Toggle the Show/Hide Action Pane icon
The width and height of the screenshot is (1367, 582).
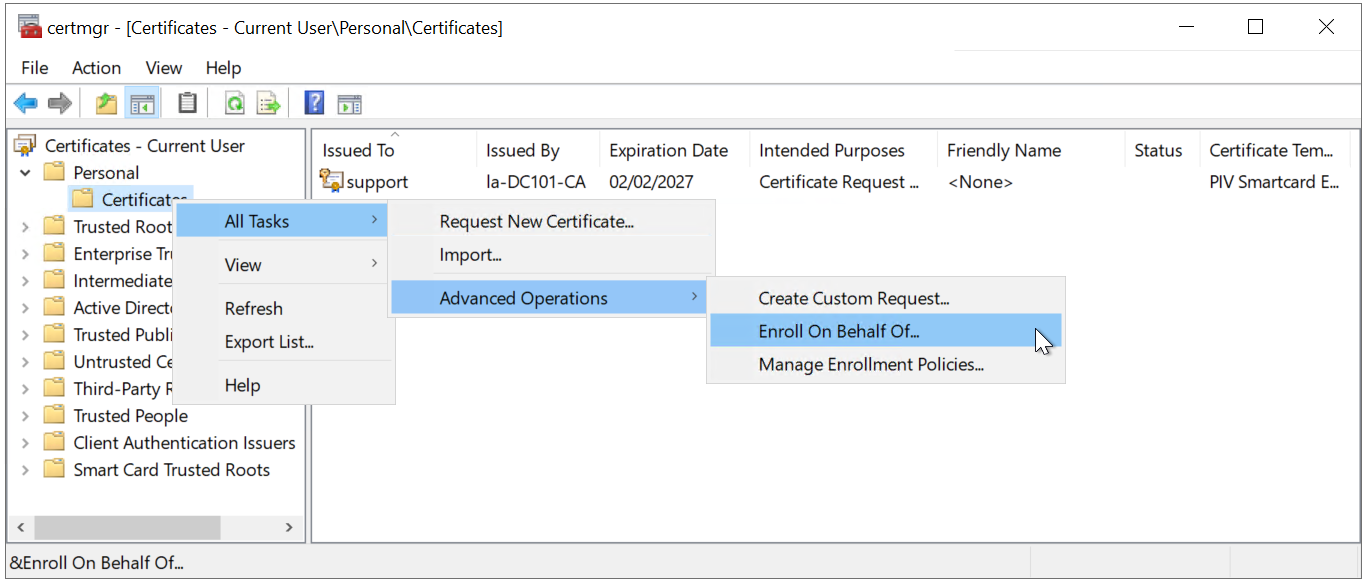pos(349,104)
